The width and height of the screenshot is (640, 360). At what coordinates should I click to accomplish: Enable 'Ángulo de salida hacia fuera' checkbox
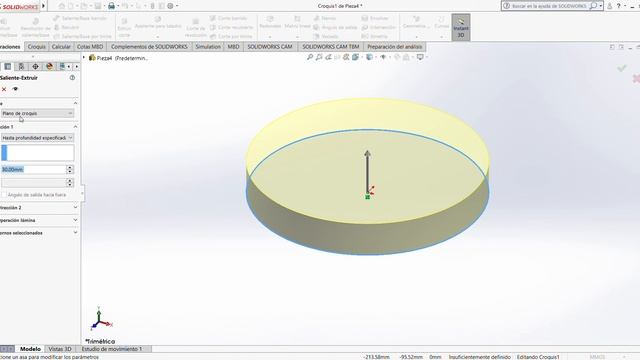pos(4,195)
